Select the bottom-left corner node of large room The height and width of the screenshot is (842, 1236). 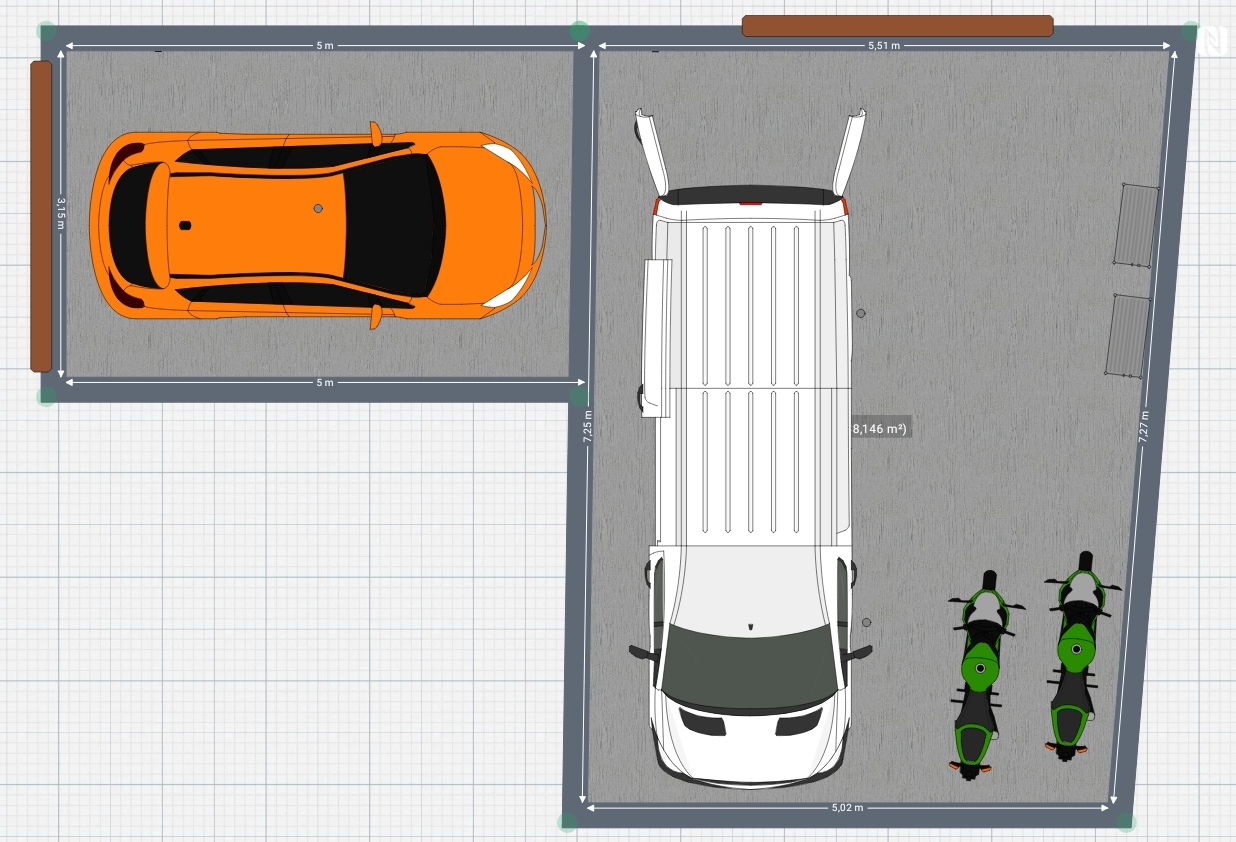[x=568, y=822]
